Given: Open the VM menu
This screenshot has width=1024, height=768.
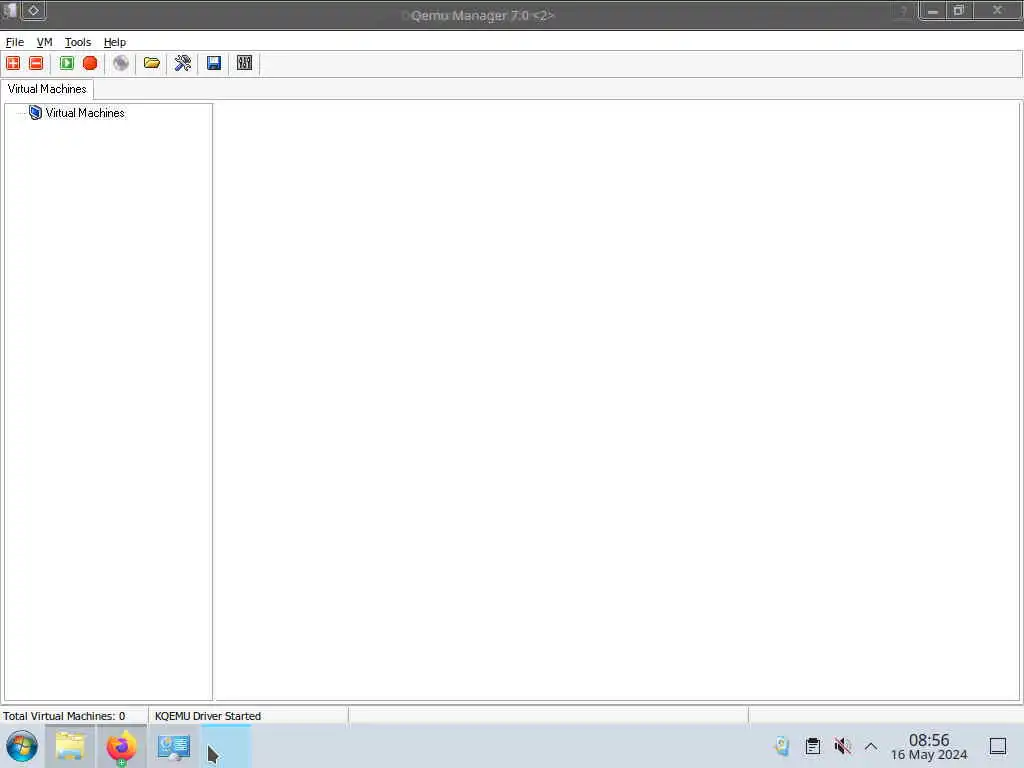Looking at the screenshot, I should [x=44, y=42].
